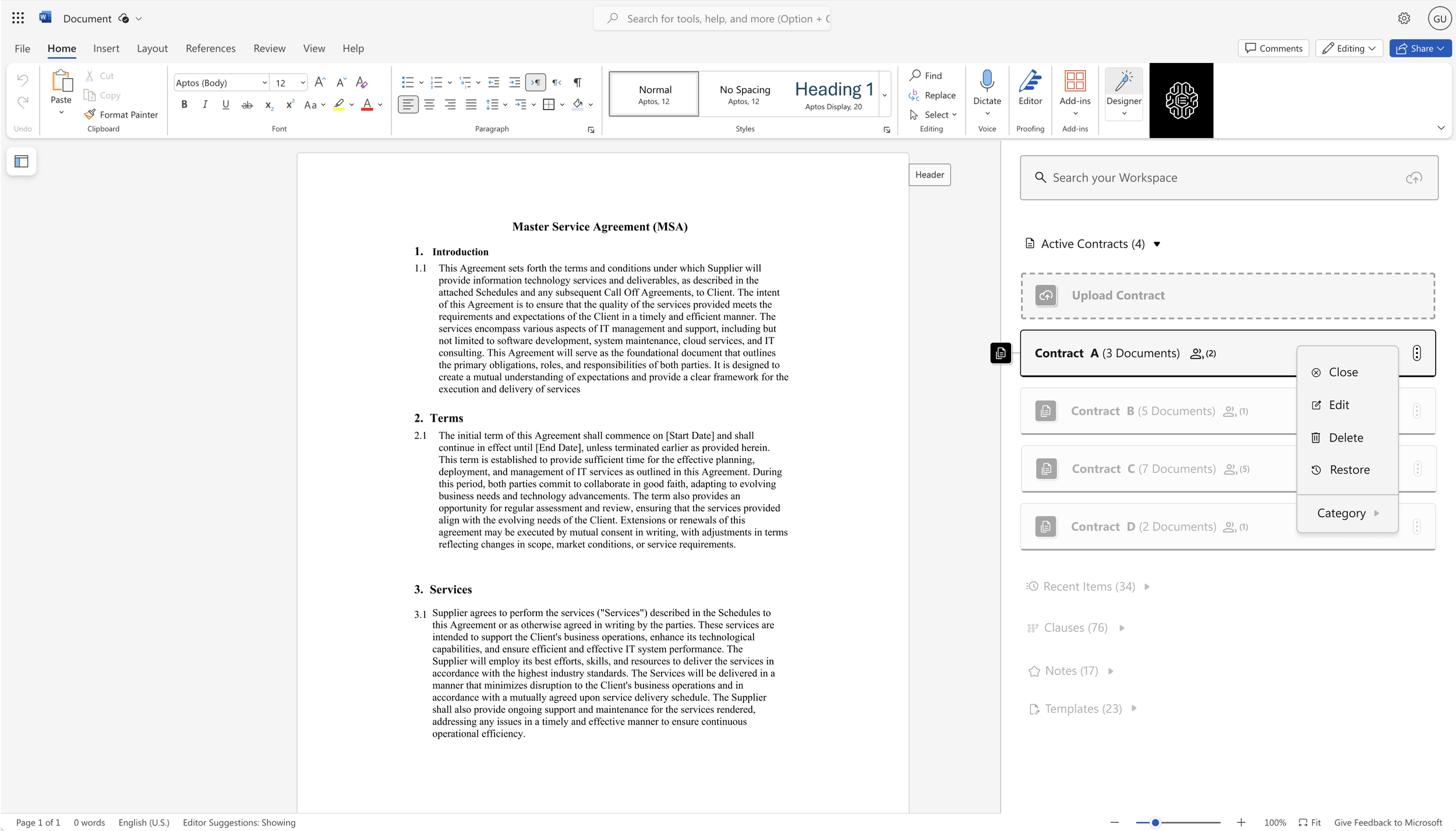Collapse the Active Contracts list
The width and height of the screenshot is (1456, 831).
click(x=1157, y=244)
